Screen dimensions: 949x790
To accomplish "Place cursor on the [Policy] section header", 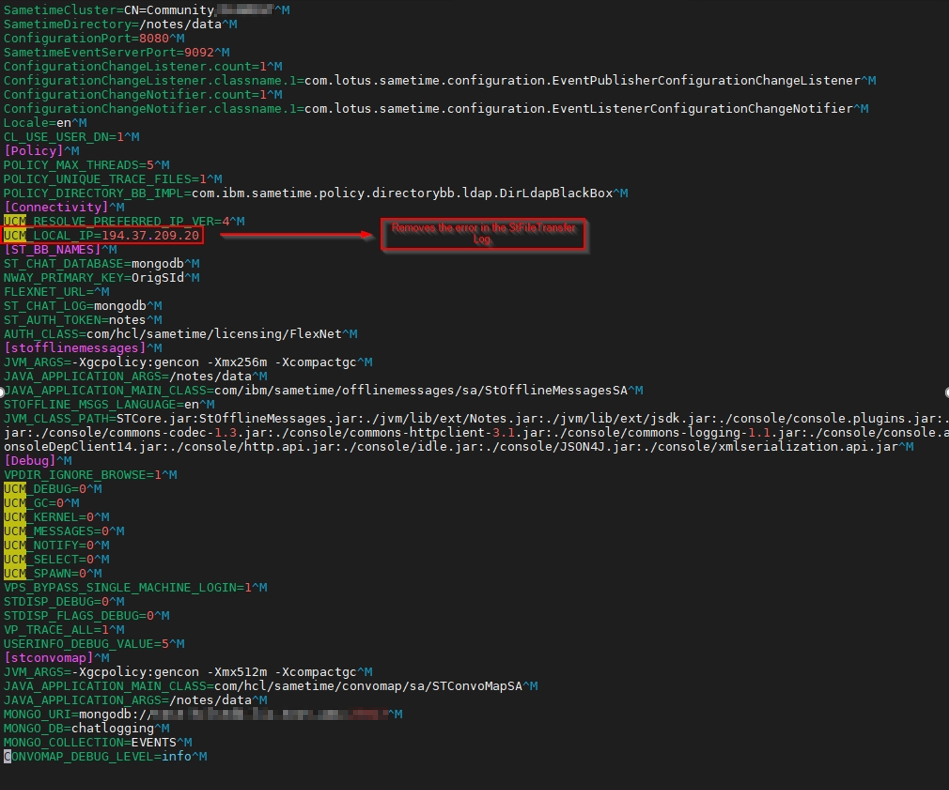I will point(33,151).
